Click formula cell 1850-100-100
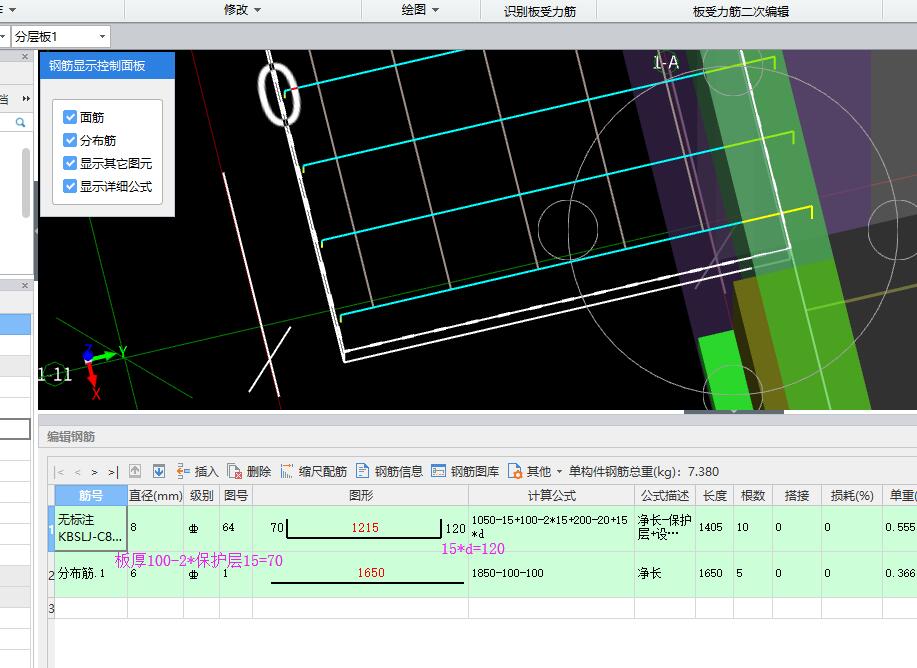 pos(551,573)
